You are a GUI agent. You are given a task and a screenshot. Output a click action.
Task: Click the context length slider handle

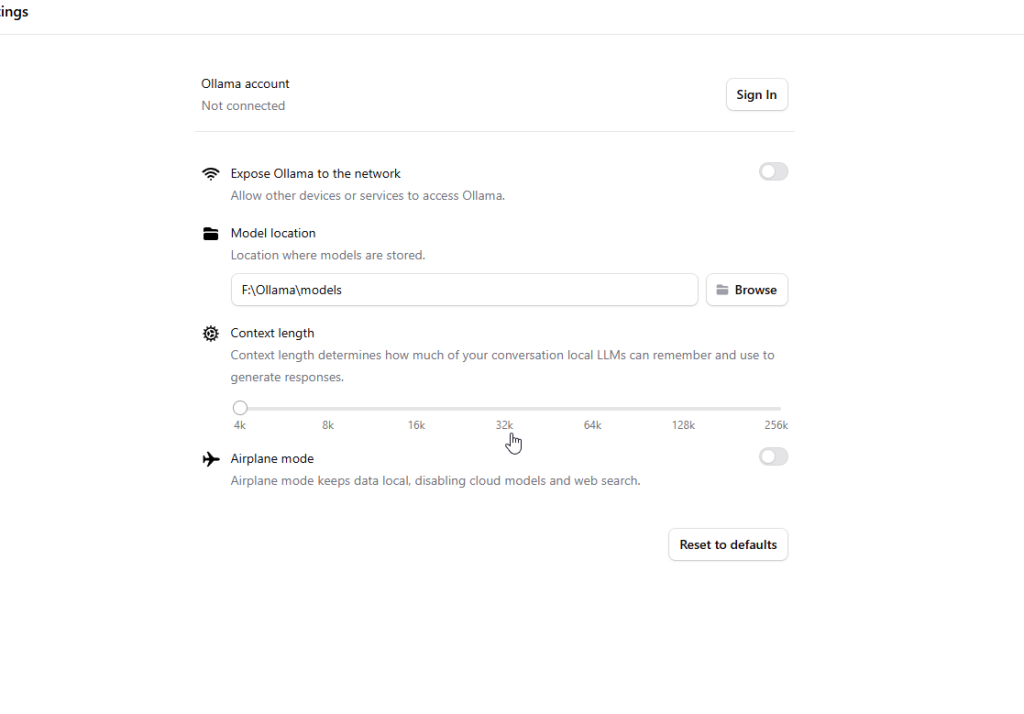pos(240,408)
